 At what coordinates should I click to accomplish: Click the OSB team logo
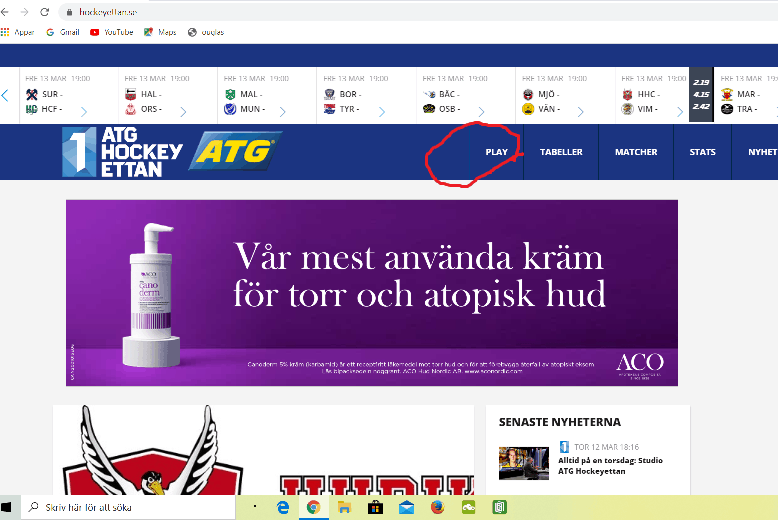(x=429, y=109)
